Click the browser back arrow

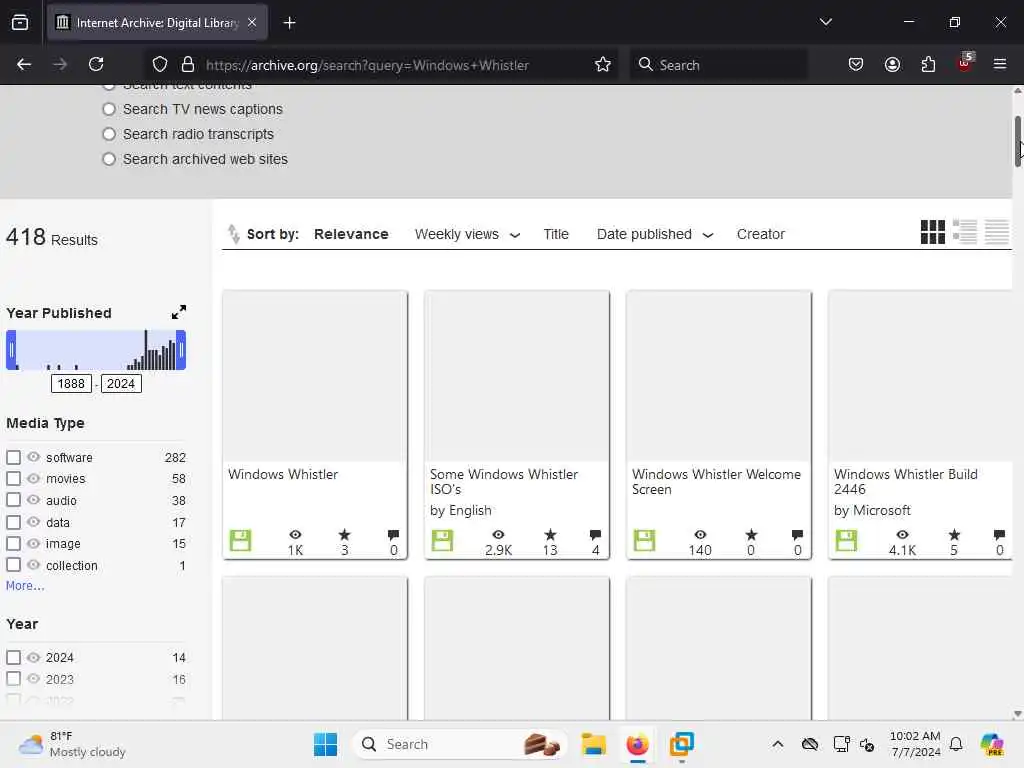[24, 64]
